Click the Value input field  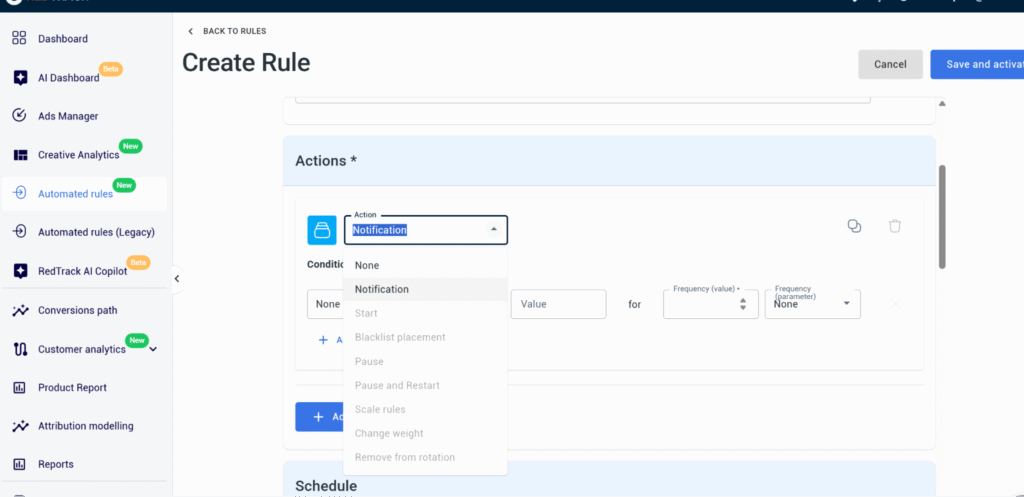point(558,304)
